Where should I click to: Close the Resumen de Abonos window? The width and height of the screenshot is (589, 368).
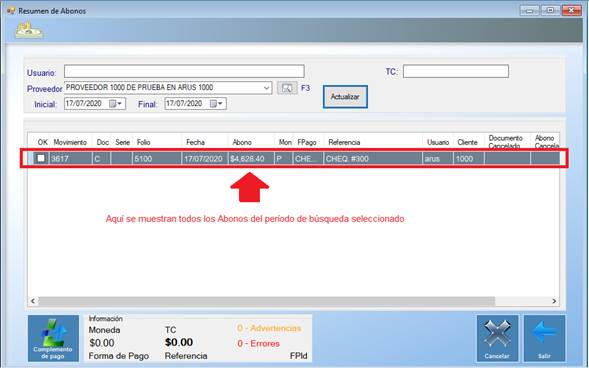[x=571, y=10]
